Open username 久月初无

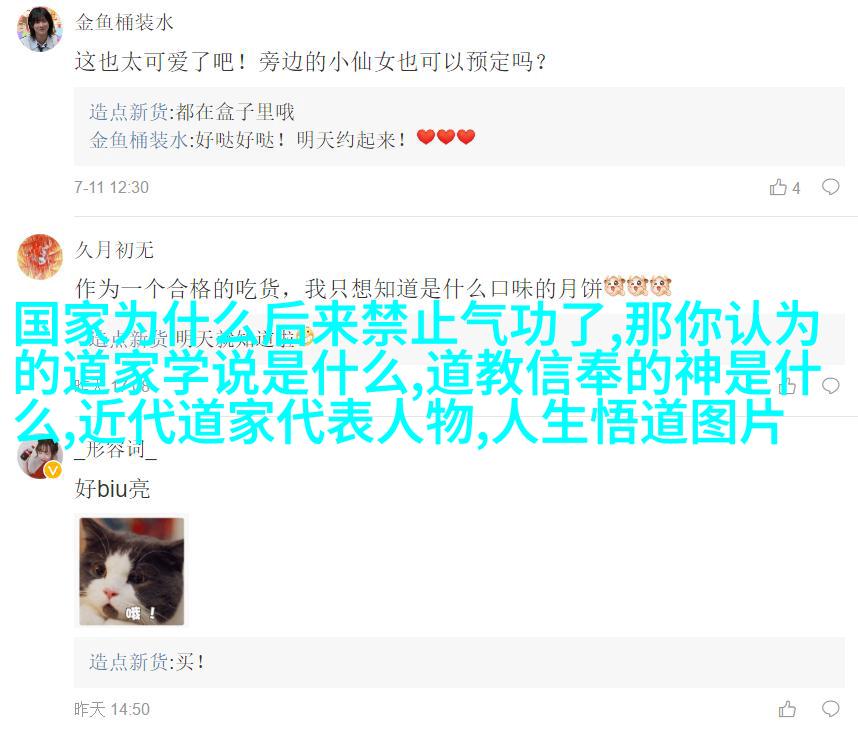[x=114, y=250]
